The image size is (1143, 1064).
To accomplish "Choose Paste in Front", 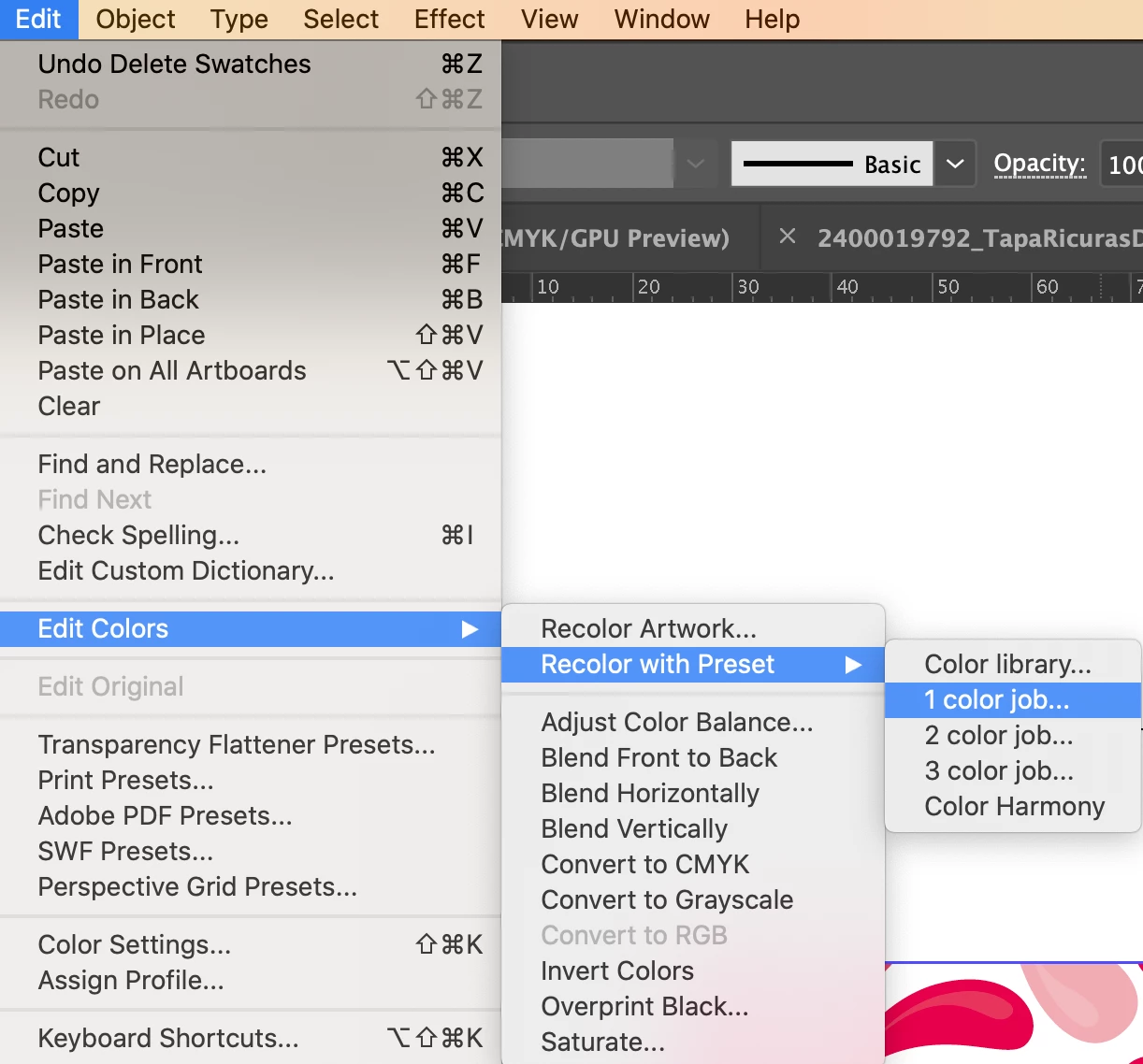I will (x=251, y=264).
